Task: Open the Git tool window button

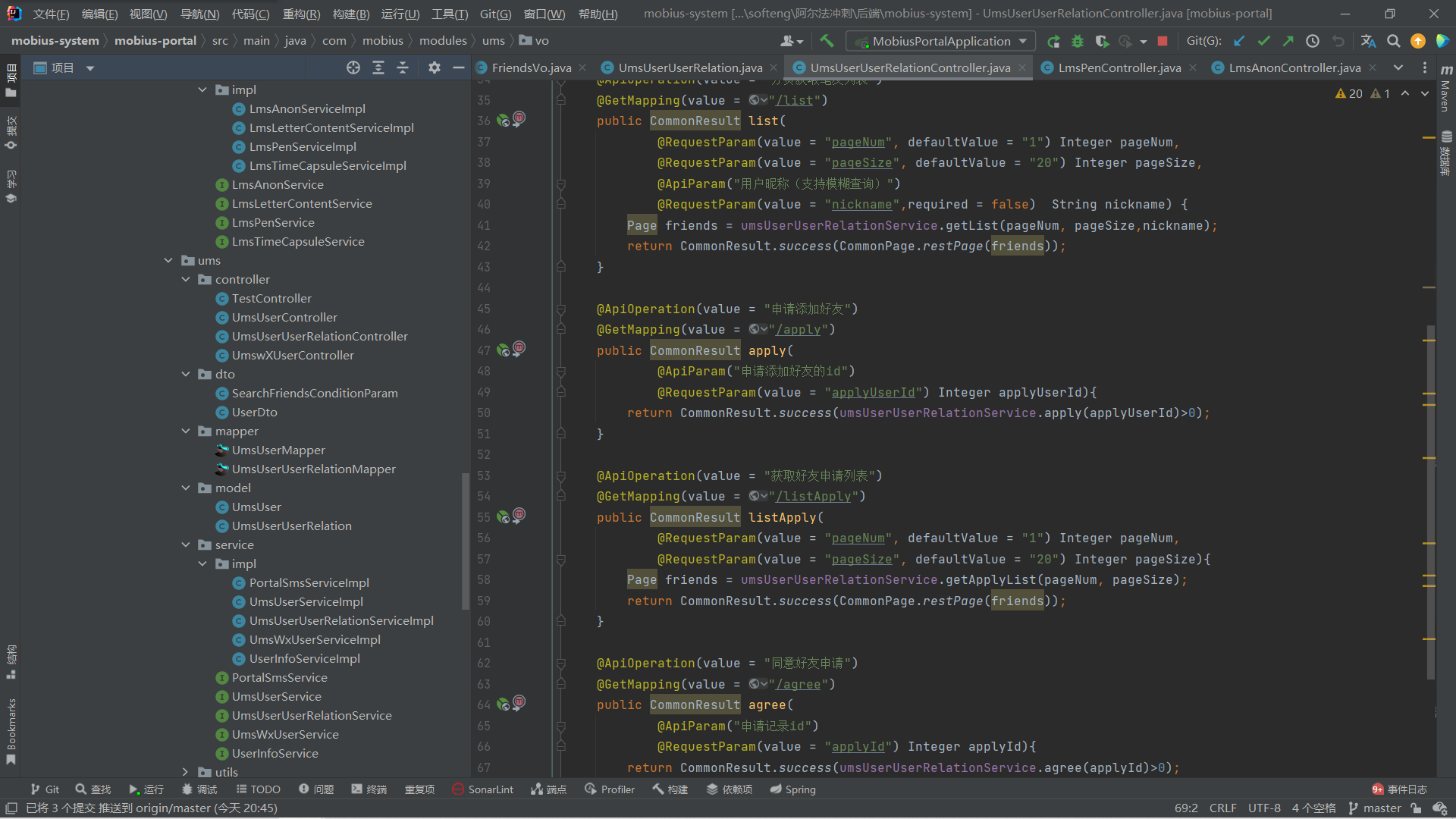Action: click(45, 789)
